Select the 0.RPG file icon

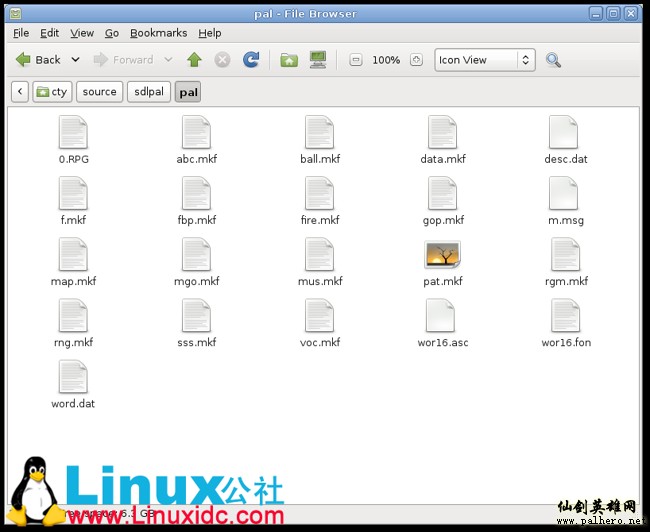(x=73, y=133)
